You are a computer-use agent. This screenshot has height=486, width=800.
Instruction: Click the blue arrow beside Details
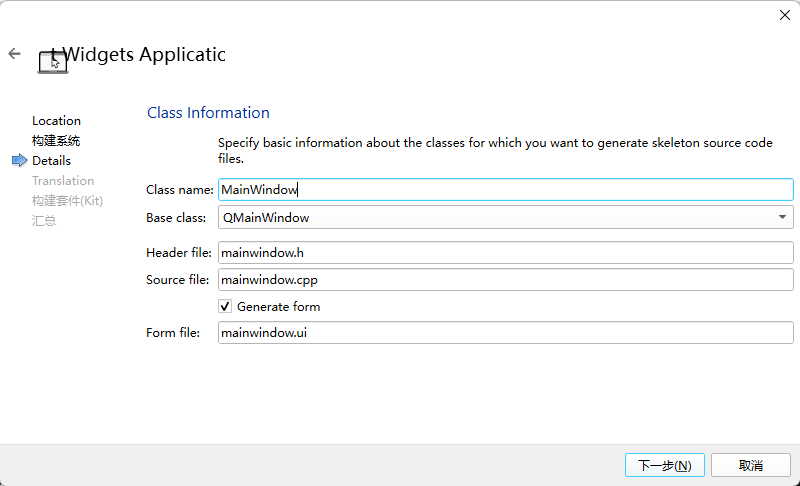tap(19, 160)
